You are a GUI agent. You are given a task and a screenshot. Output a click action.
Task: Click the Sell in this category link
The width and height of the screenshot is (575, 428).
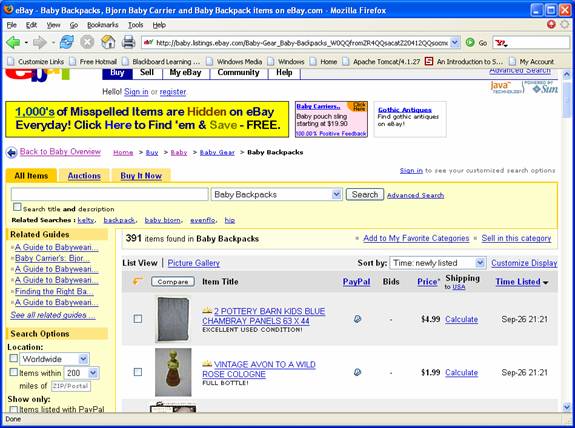point(516,238)
